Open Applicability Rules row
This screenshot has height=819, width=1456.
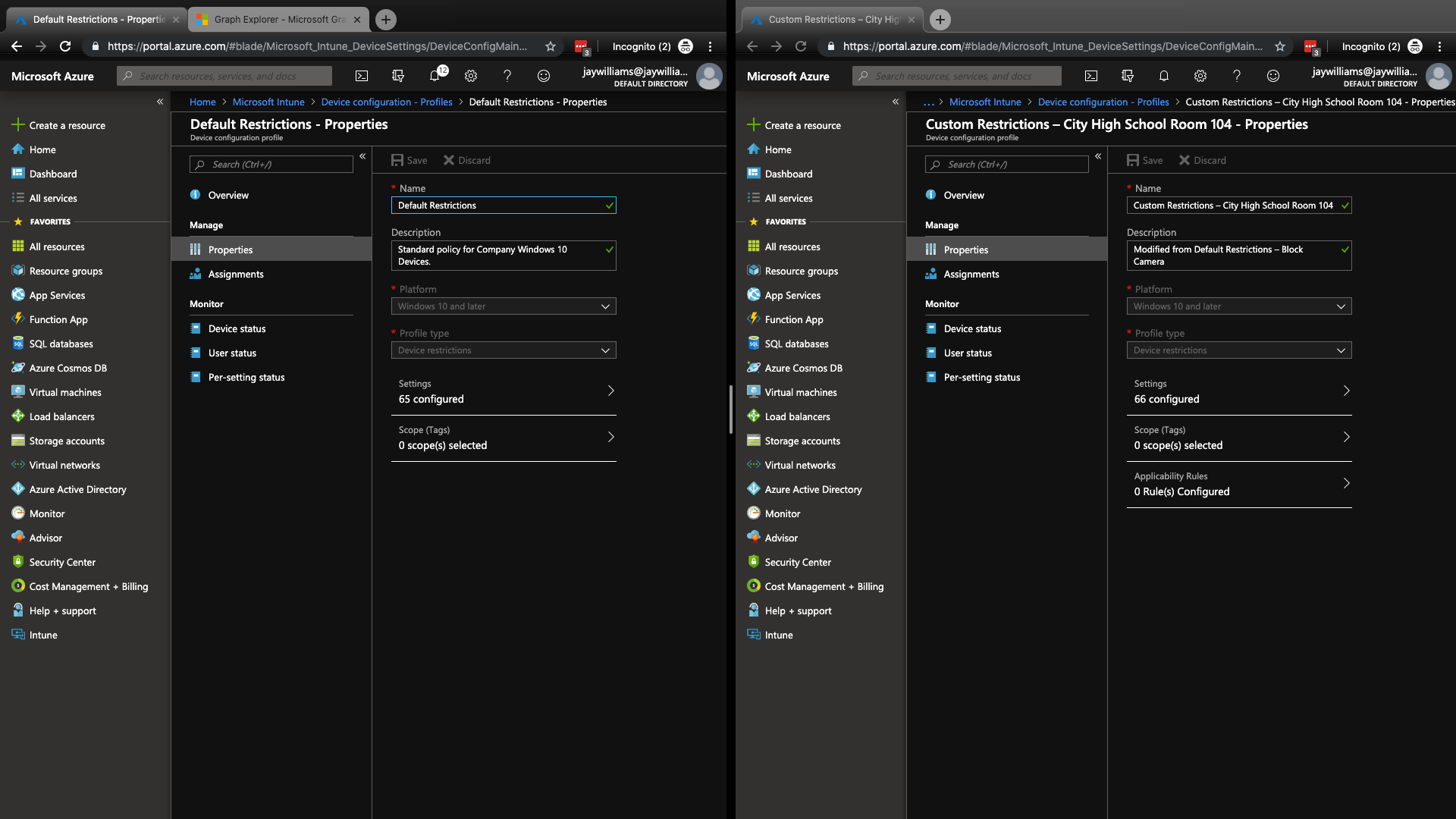[x=1238, y=484]
